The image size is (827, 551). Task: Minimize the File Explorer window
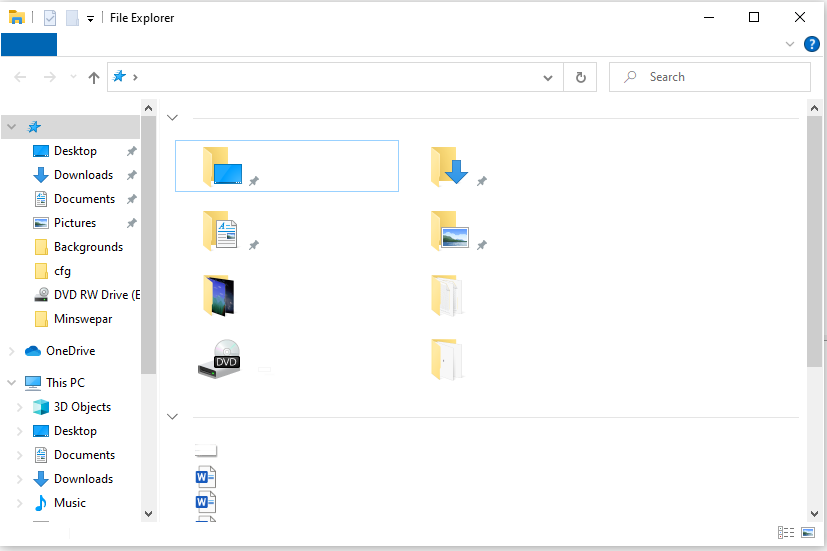pos(709,17)
